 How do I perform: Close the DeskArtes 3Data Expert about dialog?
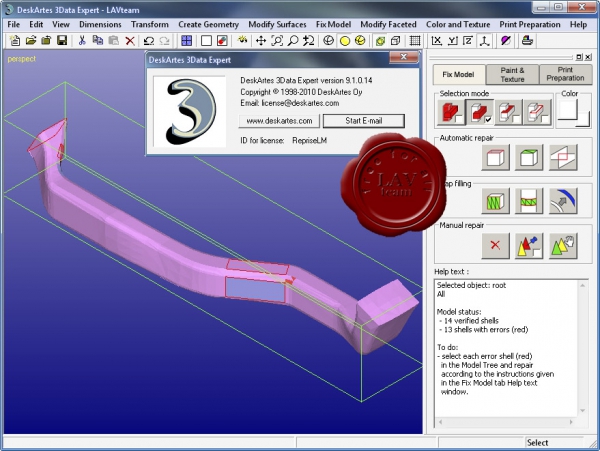click(x=403, y=57)
